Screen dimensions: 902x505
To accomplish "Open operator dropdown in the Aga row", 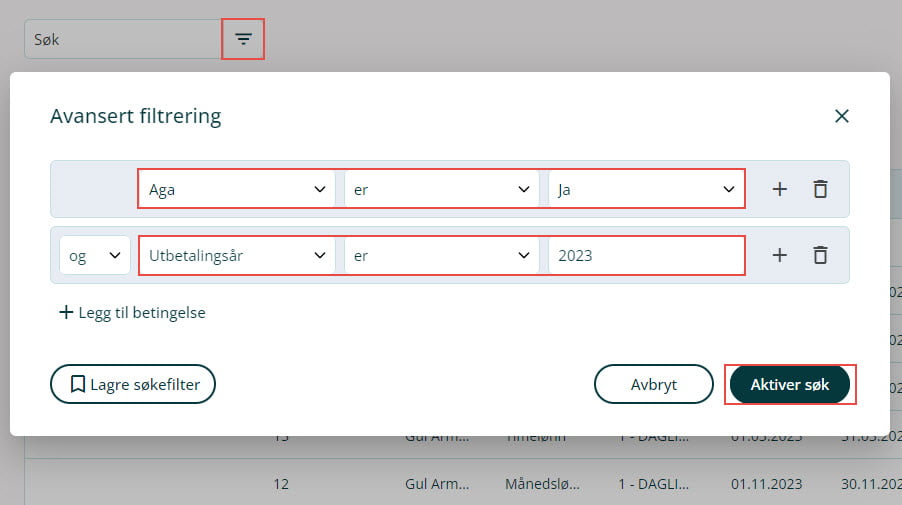I will coord(440,189).
